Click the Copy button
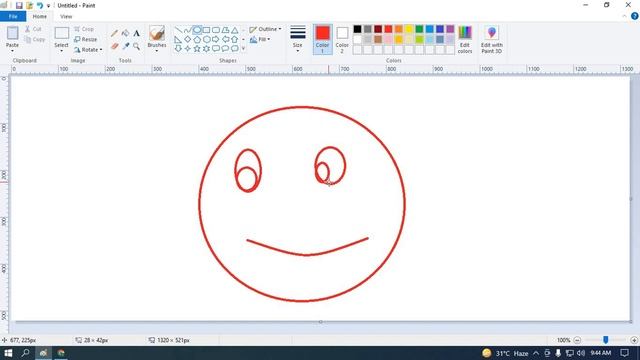The height and width of the screenshot is (360, 640). (x=34, y=40)
